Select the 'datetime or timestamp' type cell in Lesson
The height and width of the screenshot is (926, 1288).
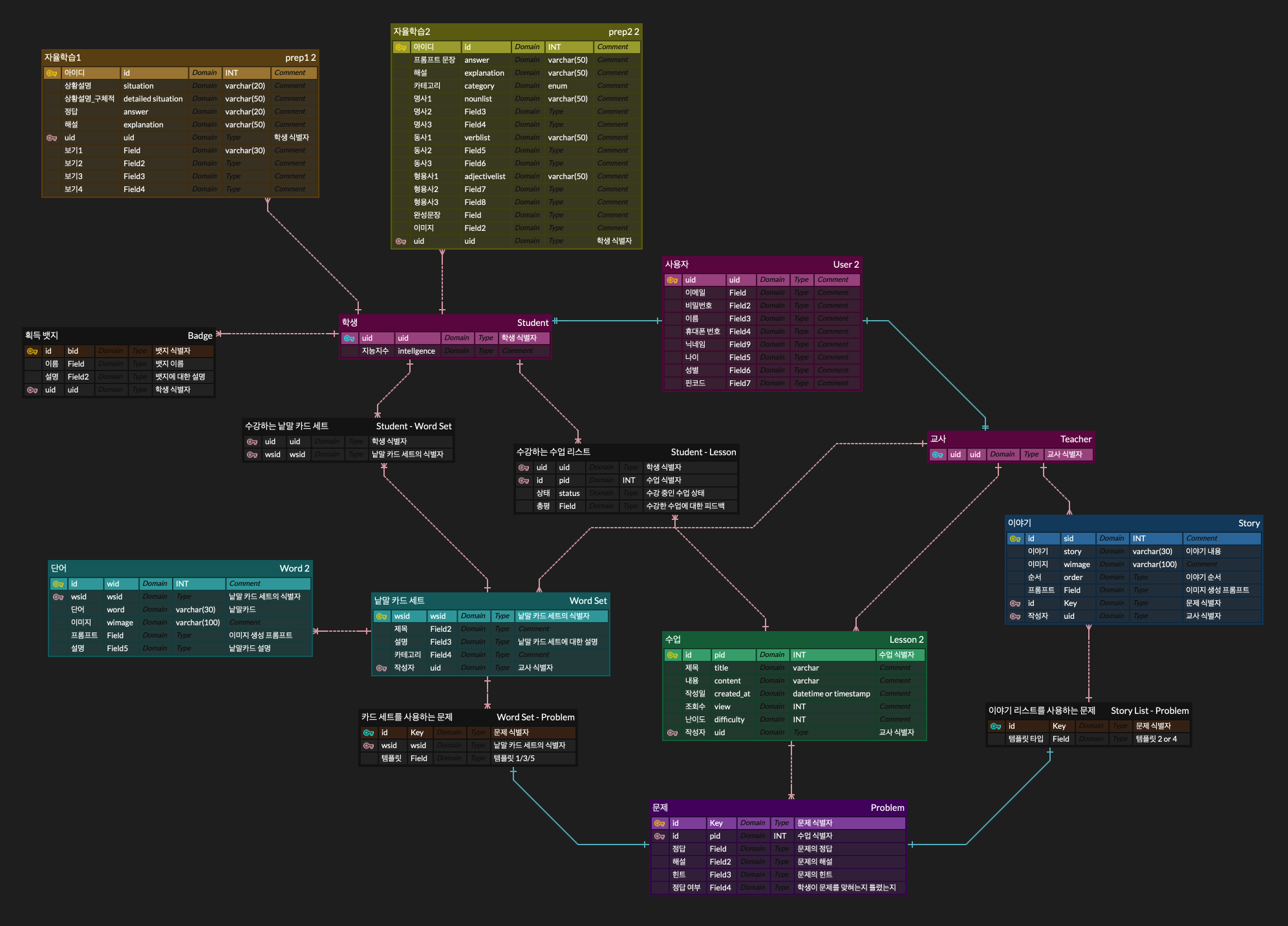coord(832,694)
